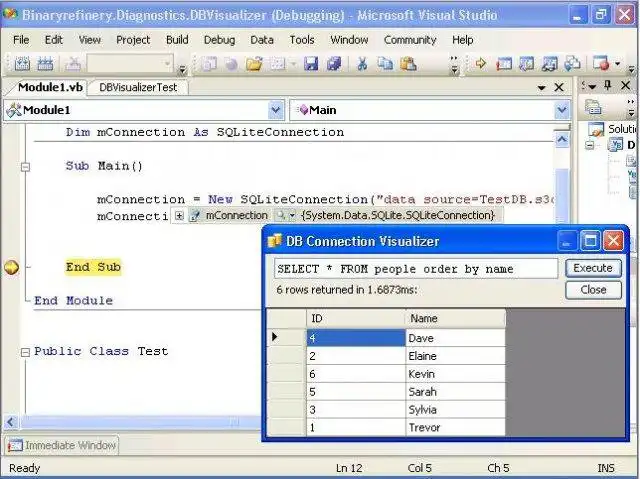Image resolution: width=640 pixels, height=479 pixels.
Task: Close the active document tab with X
Action: tap(559, 87)
